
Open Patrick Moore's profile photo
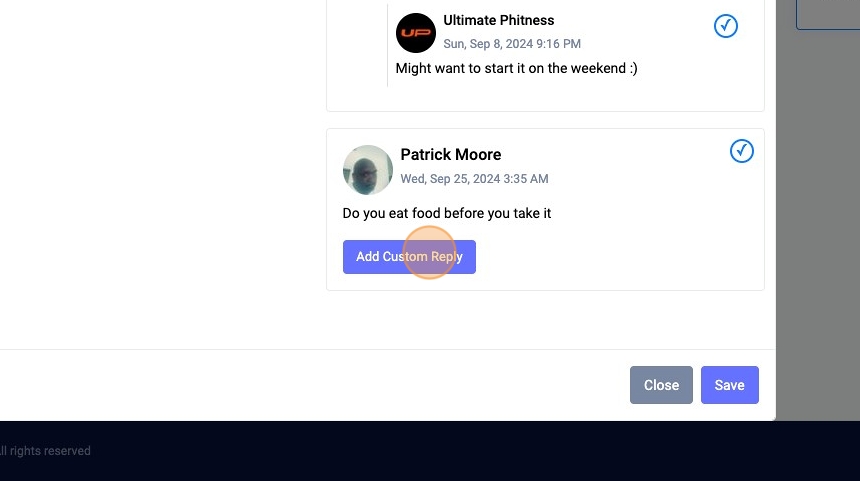tap(367, 170)
